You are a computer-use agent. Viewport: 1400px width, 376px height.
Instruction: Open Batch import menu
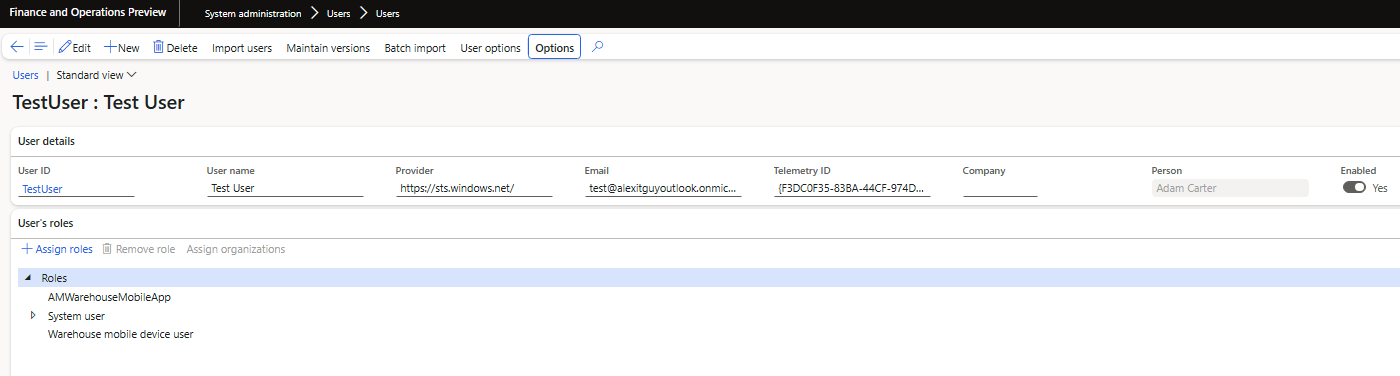pyautogui.click(x=415, y=47)
